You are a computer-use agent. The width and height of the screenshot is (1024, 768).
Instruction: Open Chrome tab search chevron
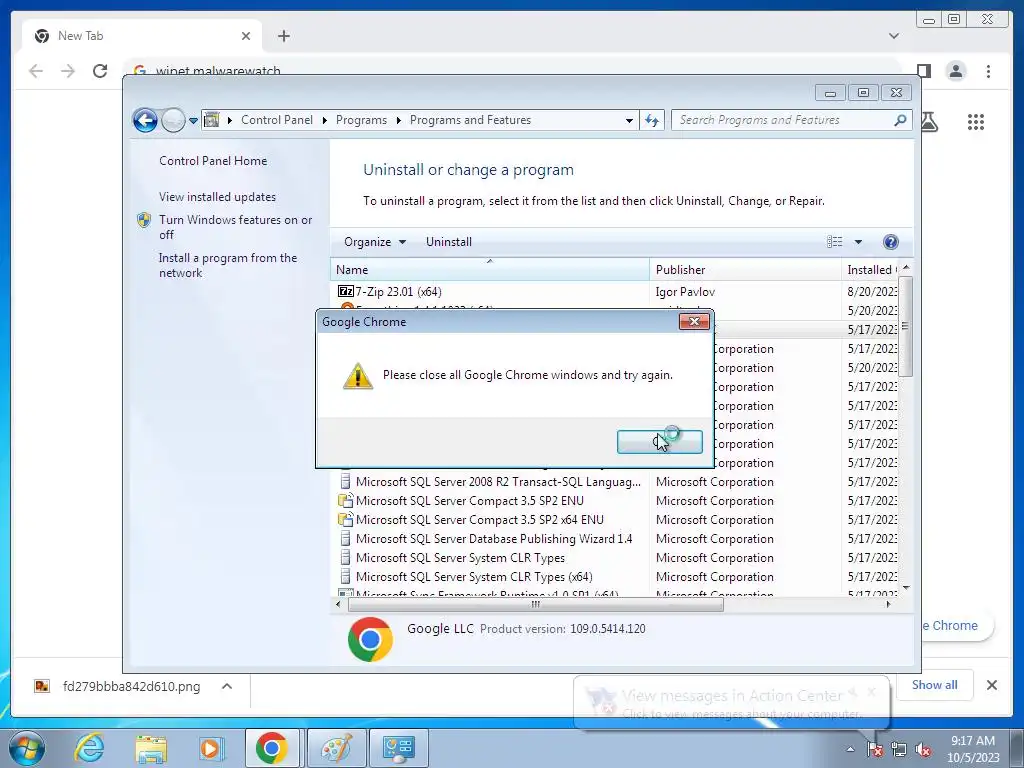894,36
